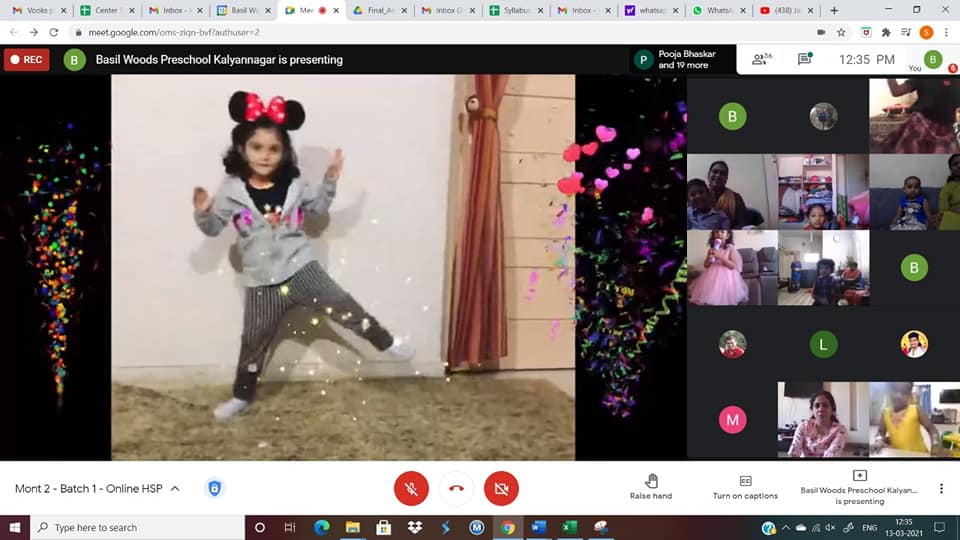Turn on camera with the red video button

pyautogui.click(x=501, y=489)
